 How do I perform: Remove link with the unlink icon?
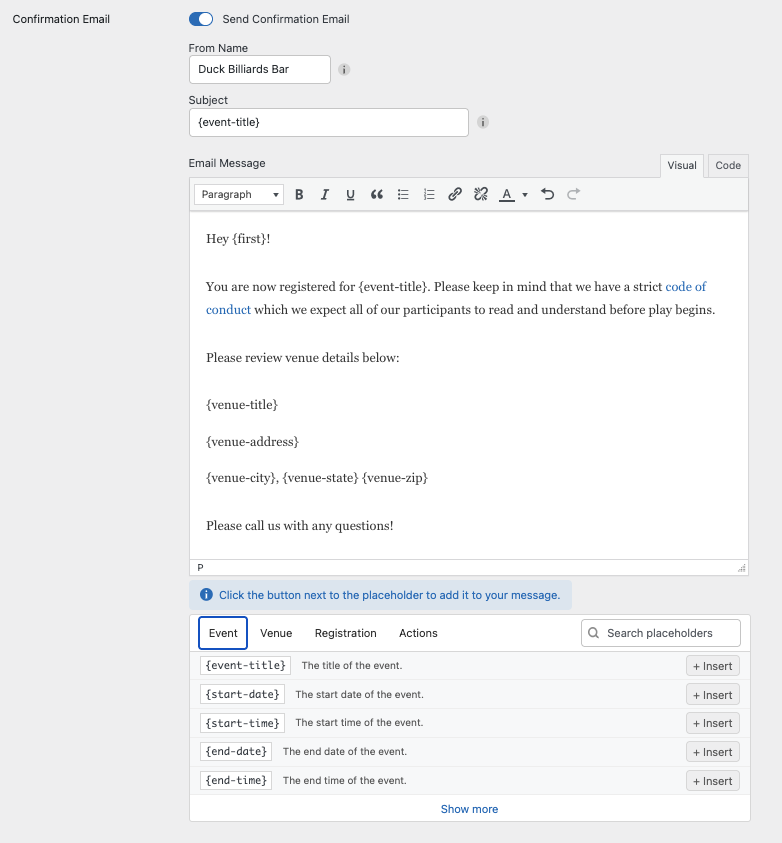pos(480,195)
